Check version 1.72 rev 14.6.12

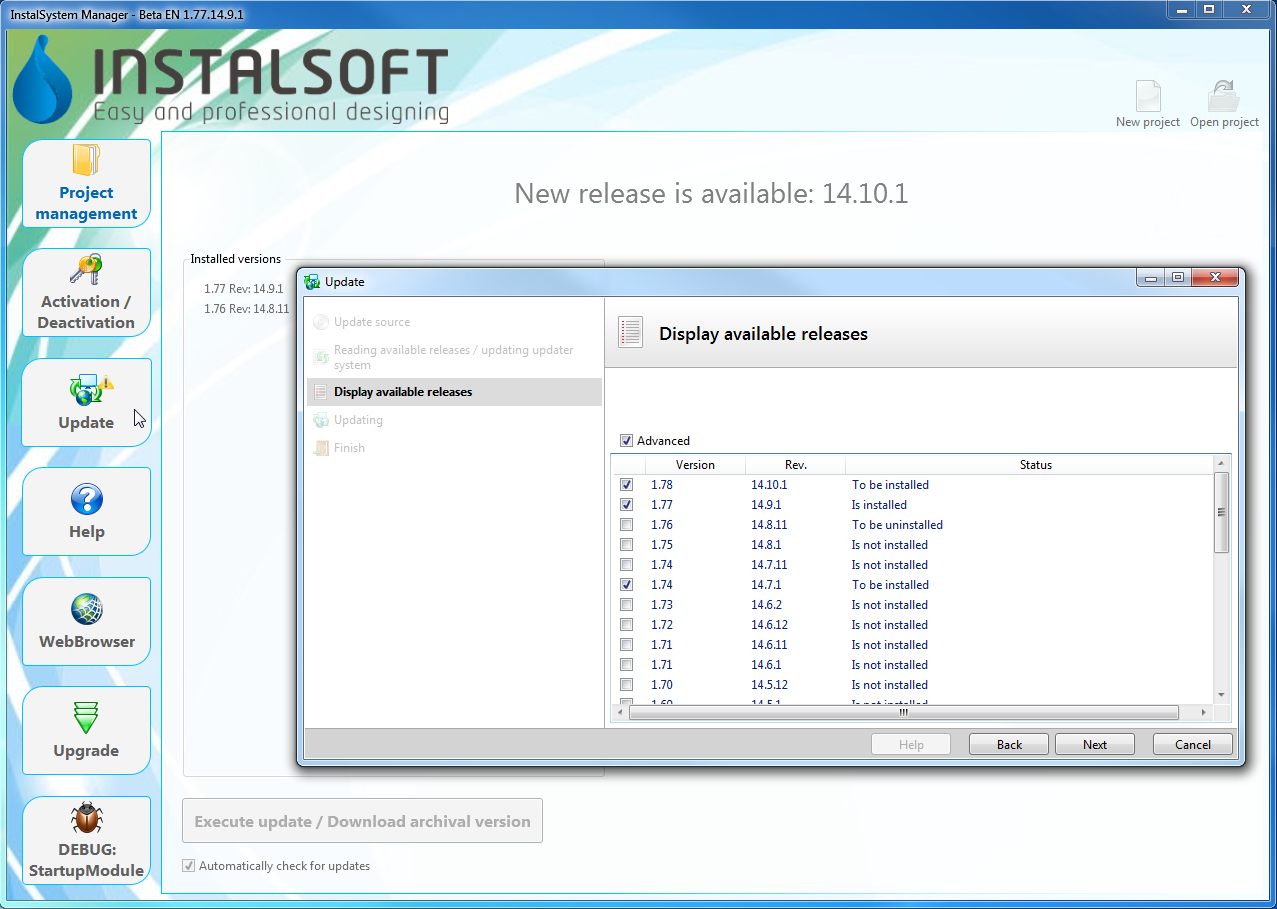tap(626, 625)
